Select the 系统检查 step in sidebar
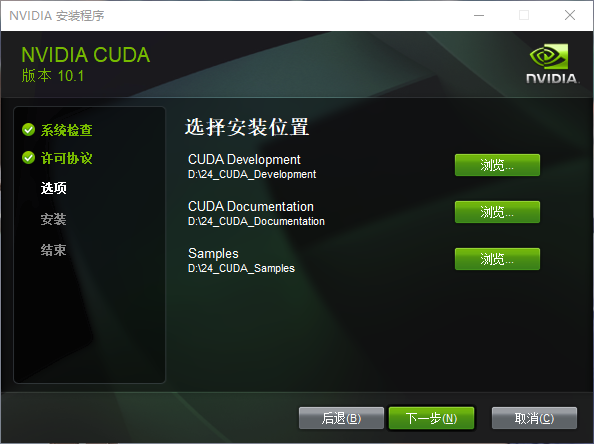This screenshot has width=594, height=444. (x=67, y=130)
